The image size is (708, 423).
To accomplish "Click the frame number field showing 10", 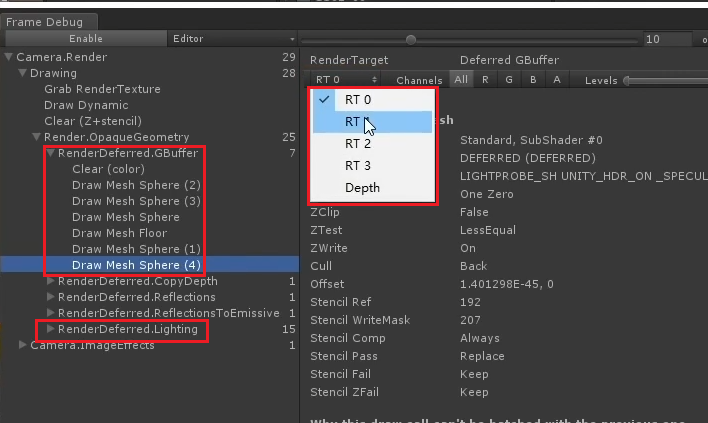I will click(x=662, y=39).
